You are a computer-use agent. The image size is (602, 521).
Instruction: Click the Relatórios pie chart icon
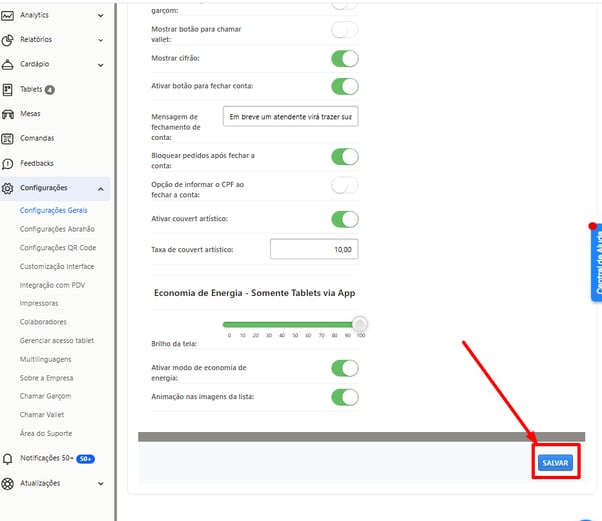click(x=8, y=40)
